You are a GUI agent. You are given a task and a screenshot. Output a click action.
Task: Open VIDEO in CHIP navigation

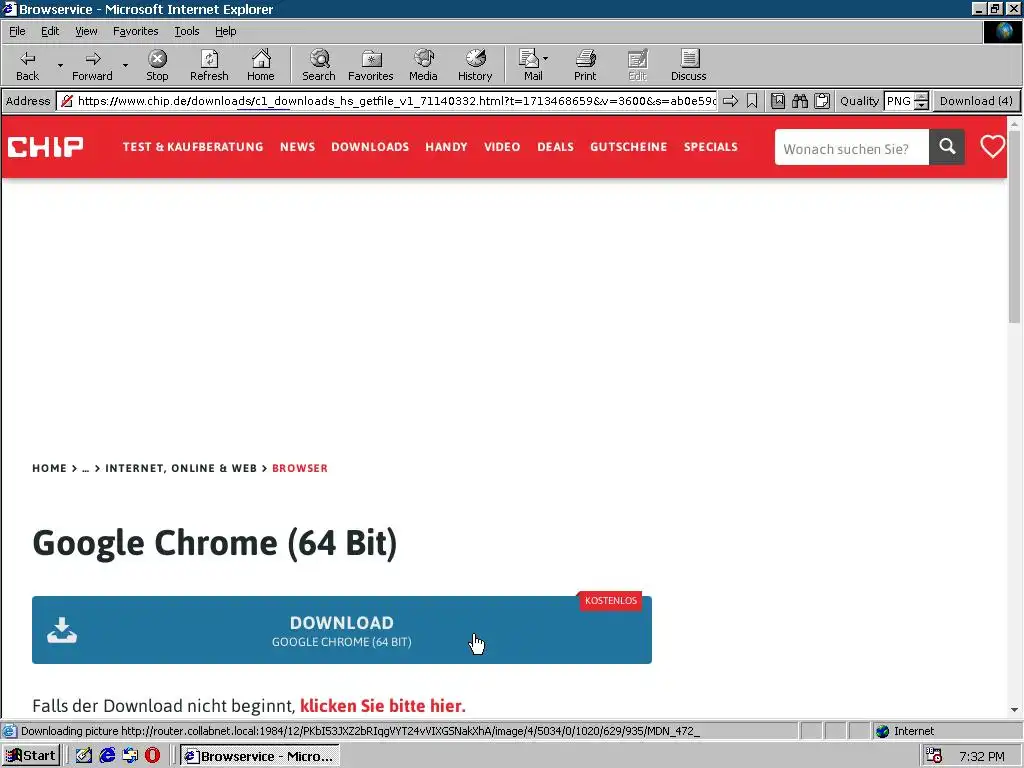pos(502,147)
